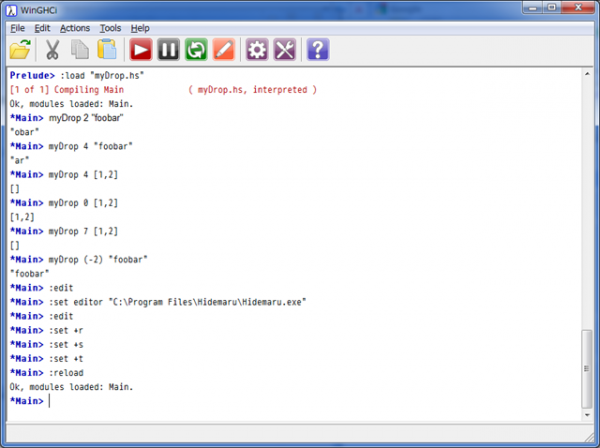Screen dimensions: 600x448
Task: Click the green Reload icon
Action: 196,49
